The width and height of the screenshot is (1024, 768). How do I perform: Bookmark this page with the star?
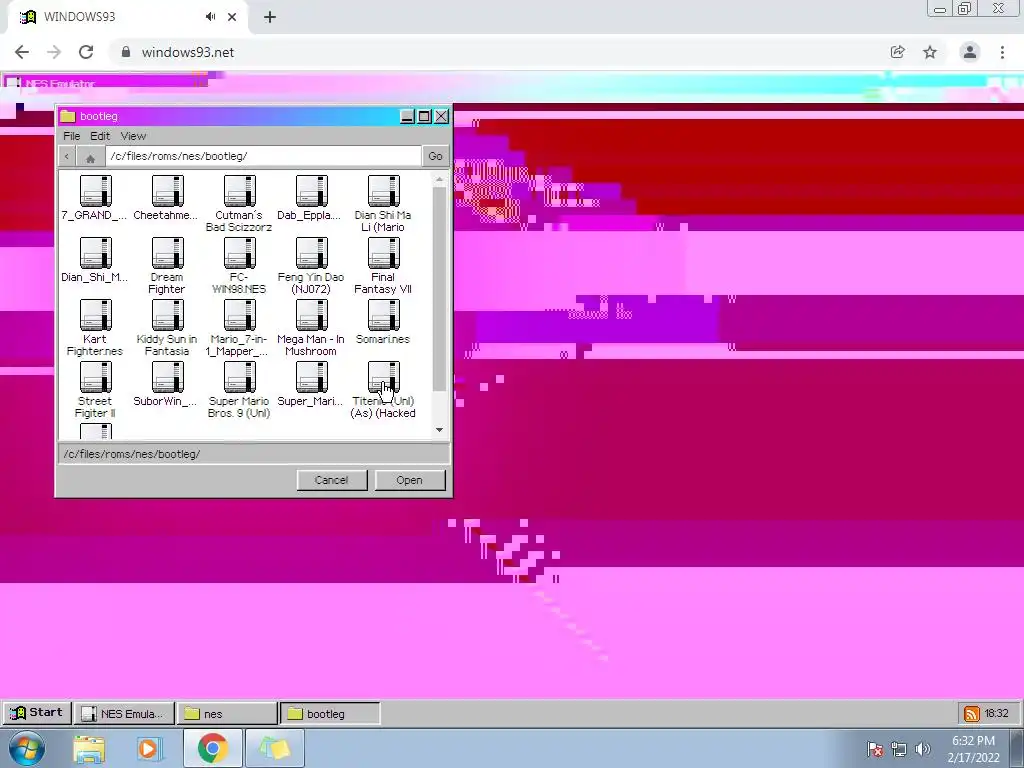coord(930,52)
